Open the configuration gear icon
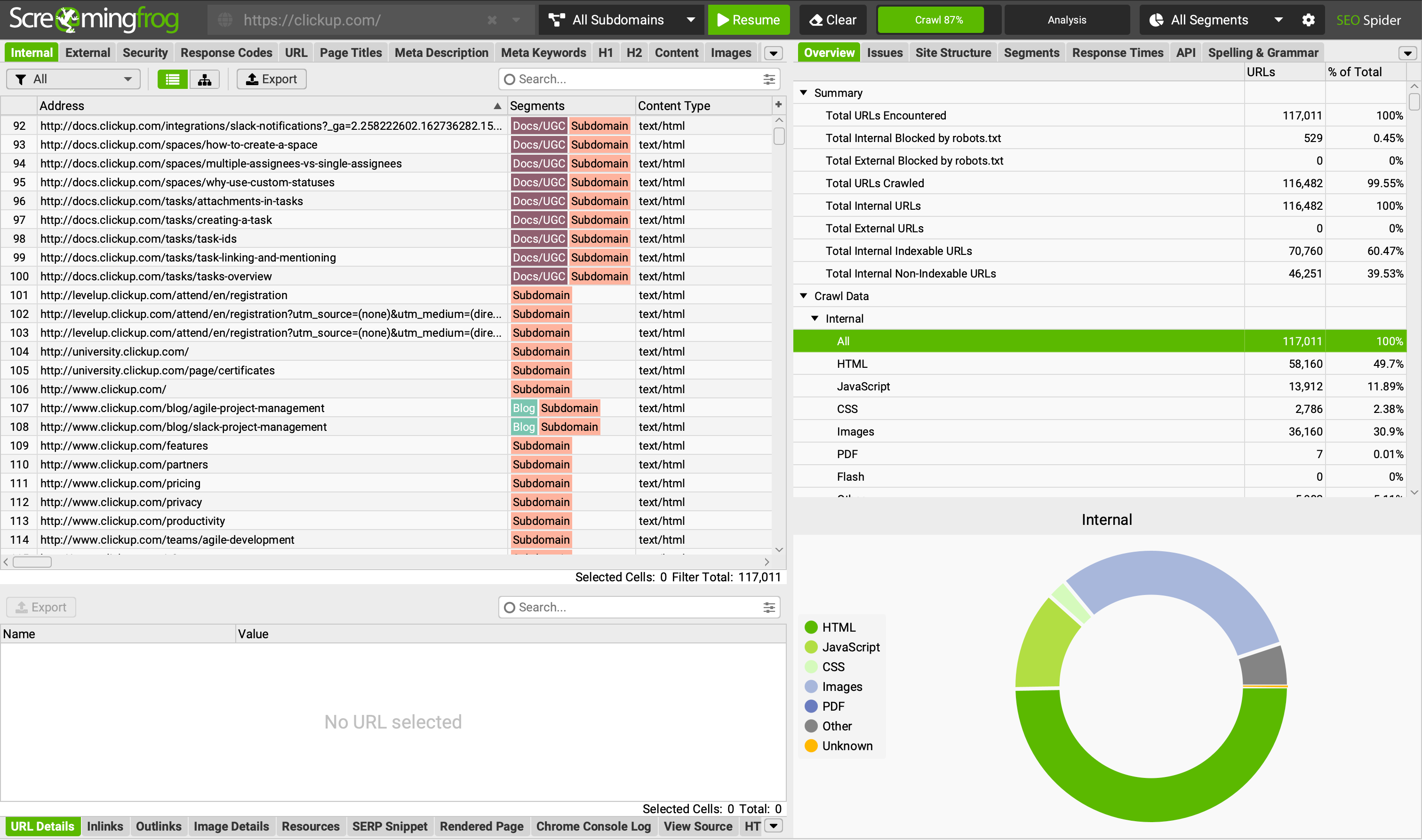 point(1308,20)
